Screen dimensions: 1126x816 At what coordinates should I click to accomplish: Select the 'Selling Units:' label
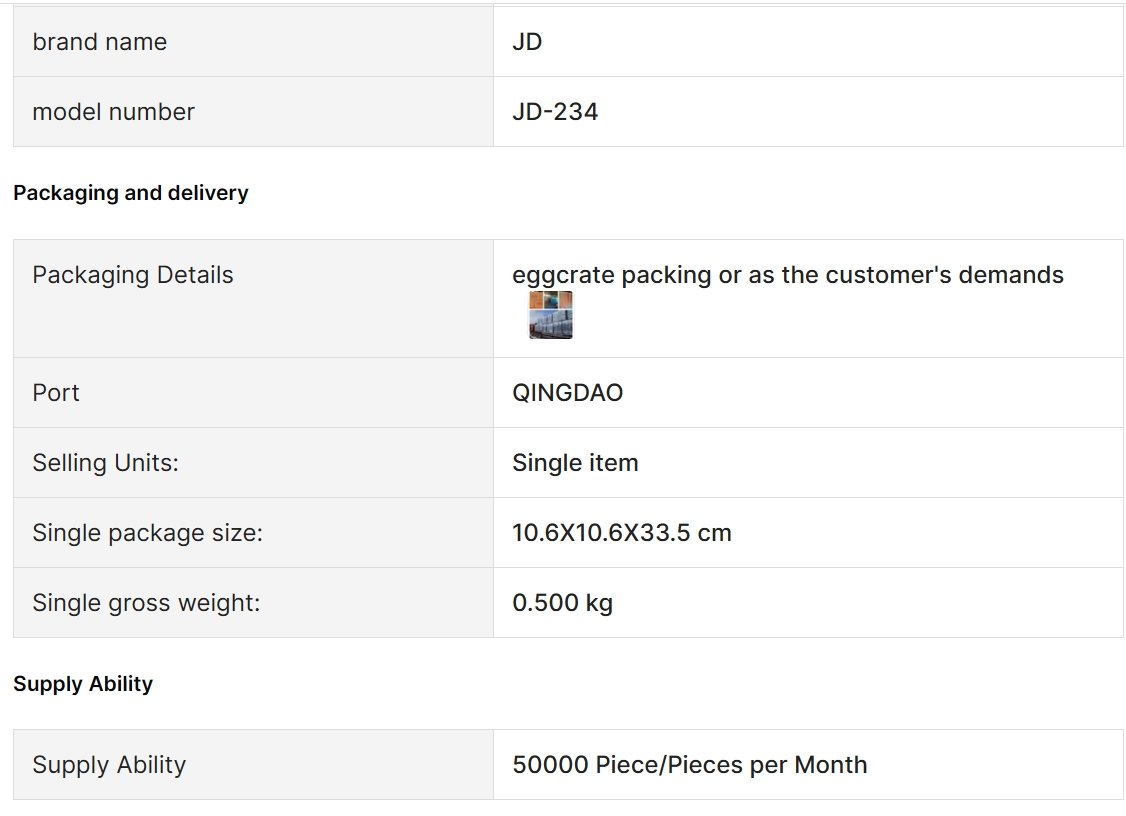(106, 463)
